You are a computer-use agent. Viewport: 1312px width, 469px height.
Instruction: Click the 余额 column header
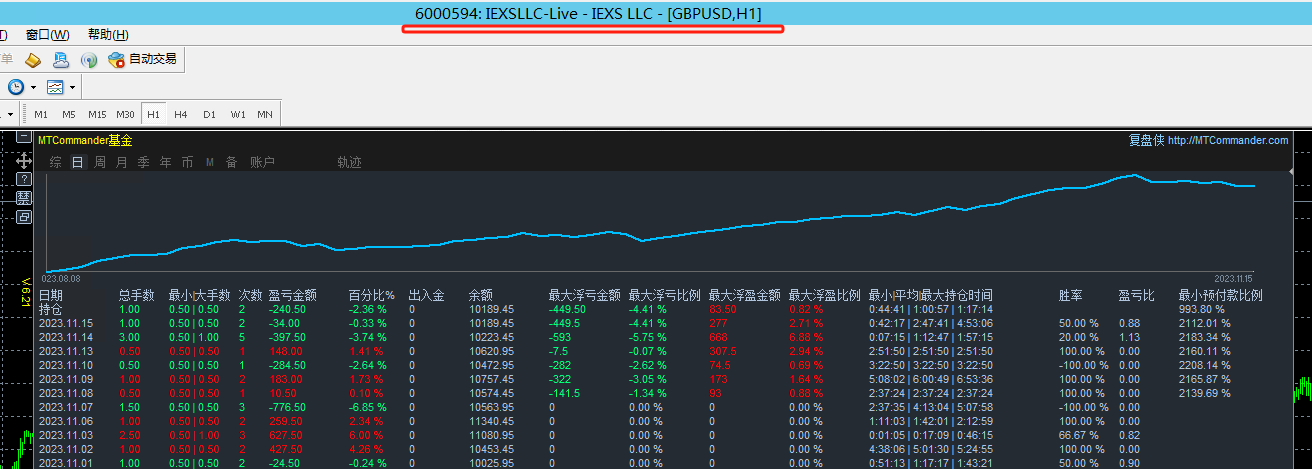pos(481,295)
